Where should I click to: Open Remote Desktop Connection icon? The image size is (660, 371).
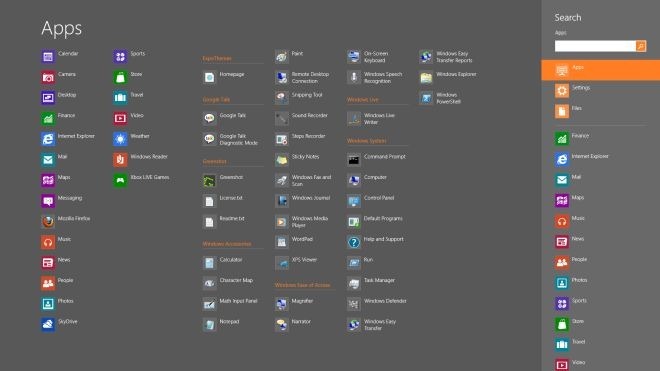282,77
